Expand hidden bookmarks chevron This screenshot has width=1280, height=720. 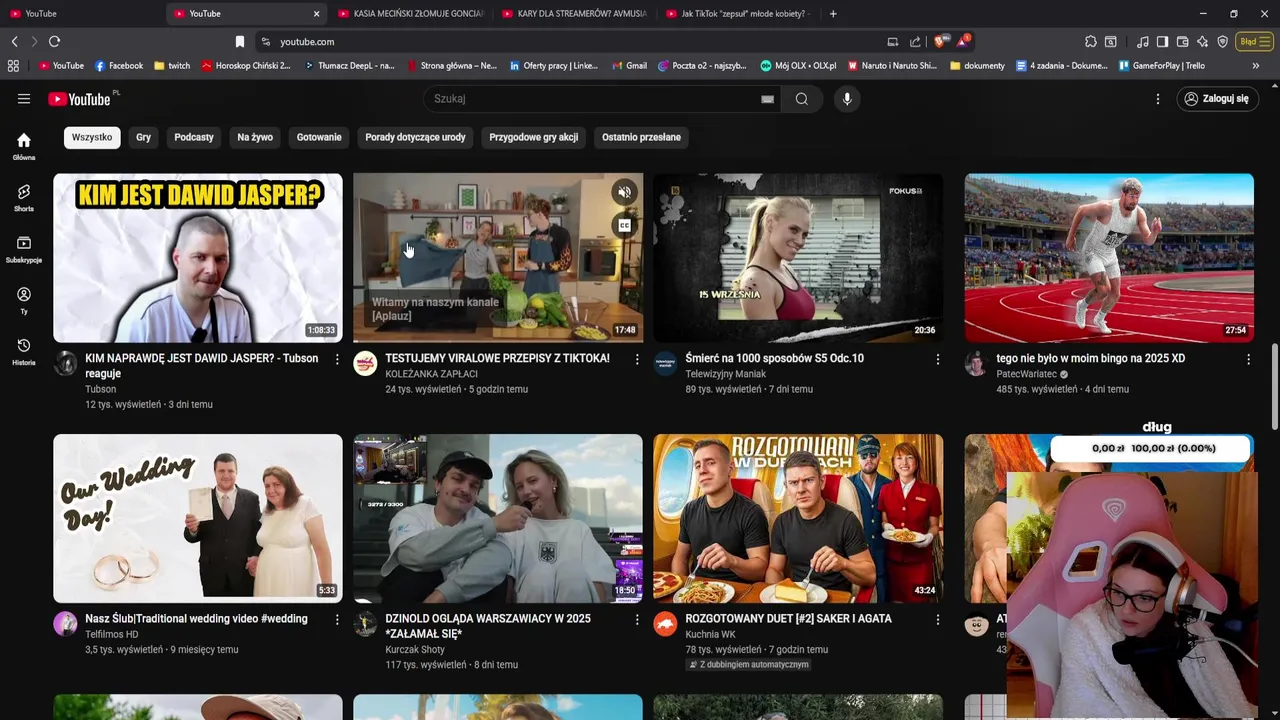click(x=1256, y=65)
